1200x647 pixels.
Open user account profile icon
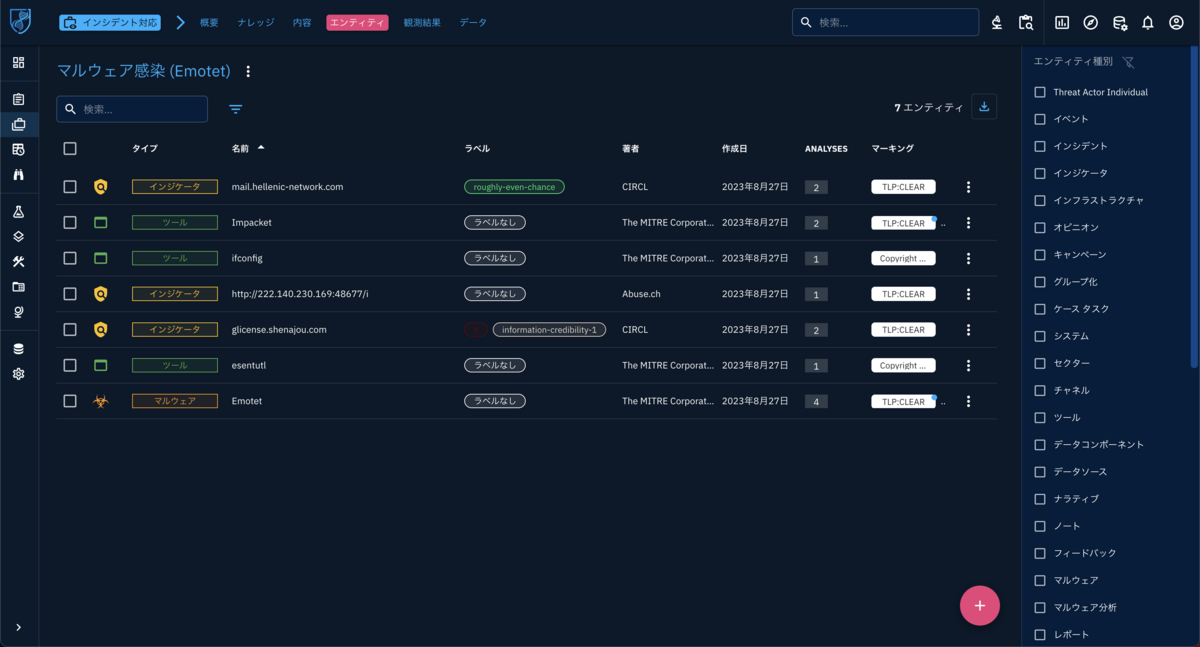(1176, 22)
